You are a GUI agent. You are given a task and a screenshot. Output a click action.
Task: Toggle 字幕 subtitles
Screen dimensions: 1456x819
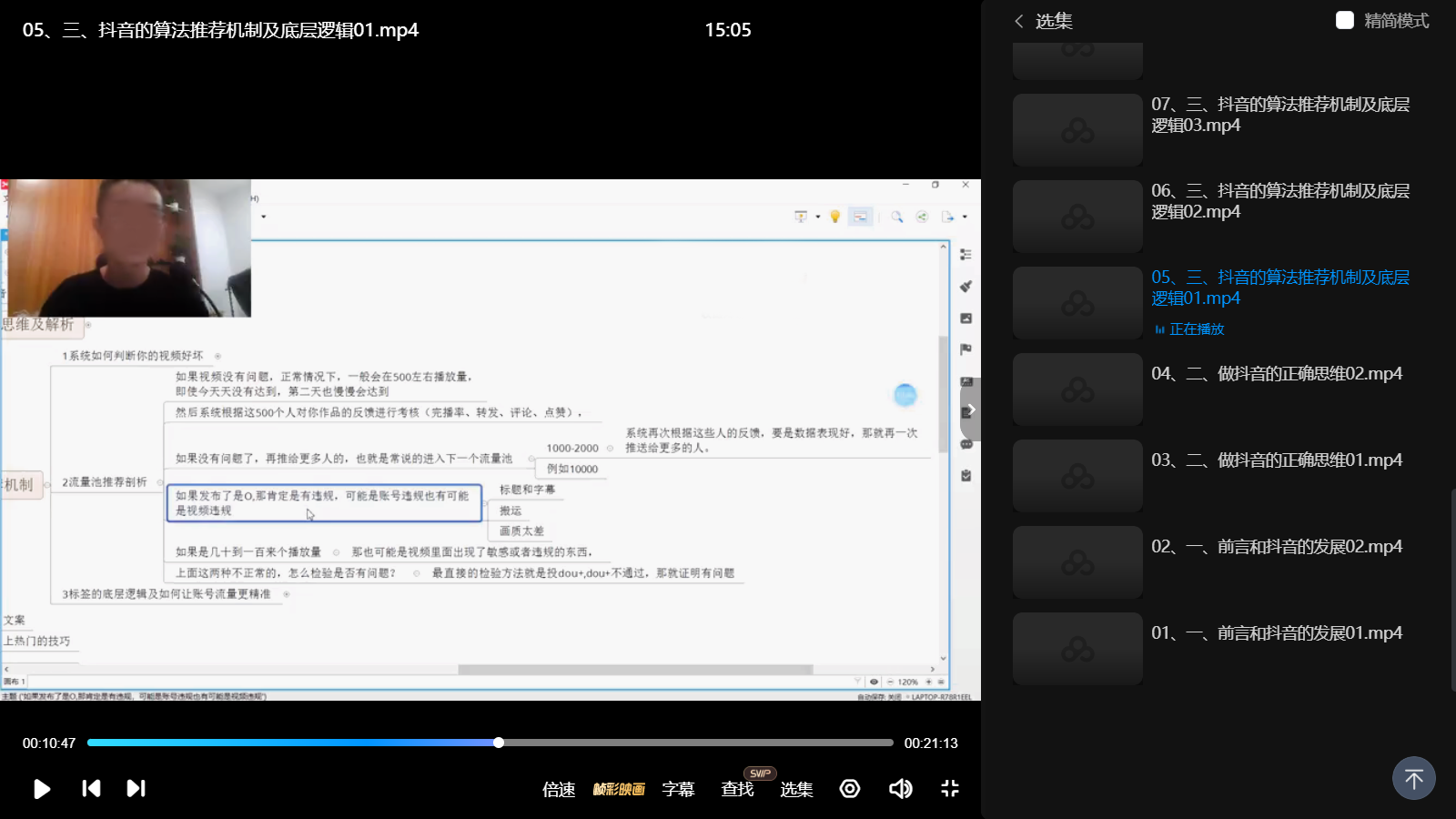[x=678, y=789]
